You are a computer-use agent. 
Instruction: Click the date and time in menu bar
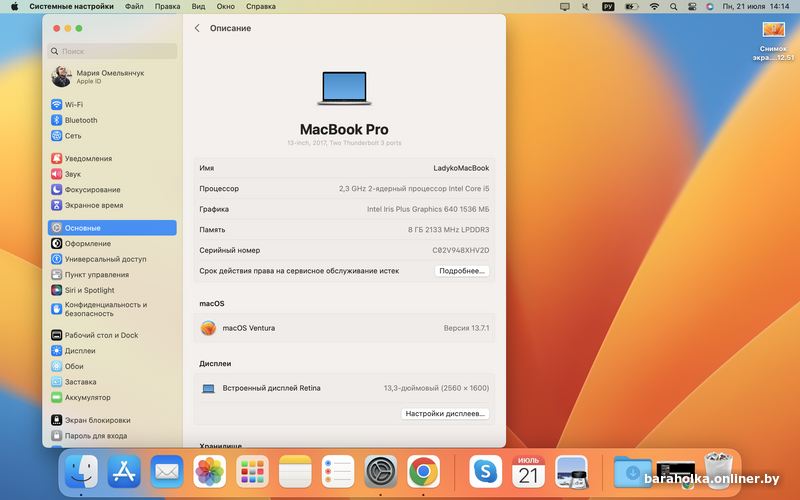point(756,7)
